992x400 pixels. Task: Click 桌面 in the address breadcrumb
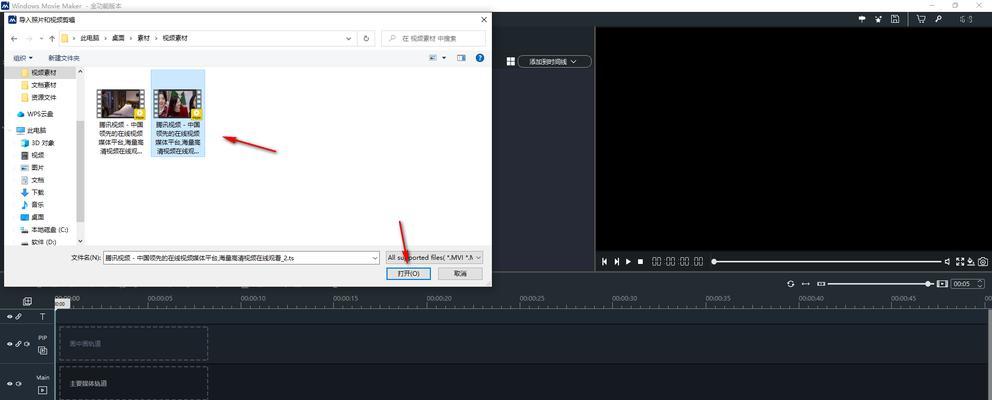pyautogui.click(x=118, y=38)
